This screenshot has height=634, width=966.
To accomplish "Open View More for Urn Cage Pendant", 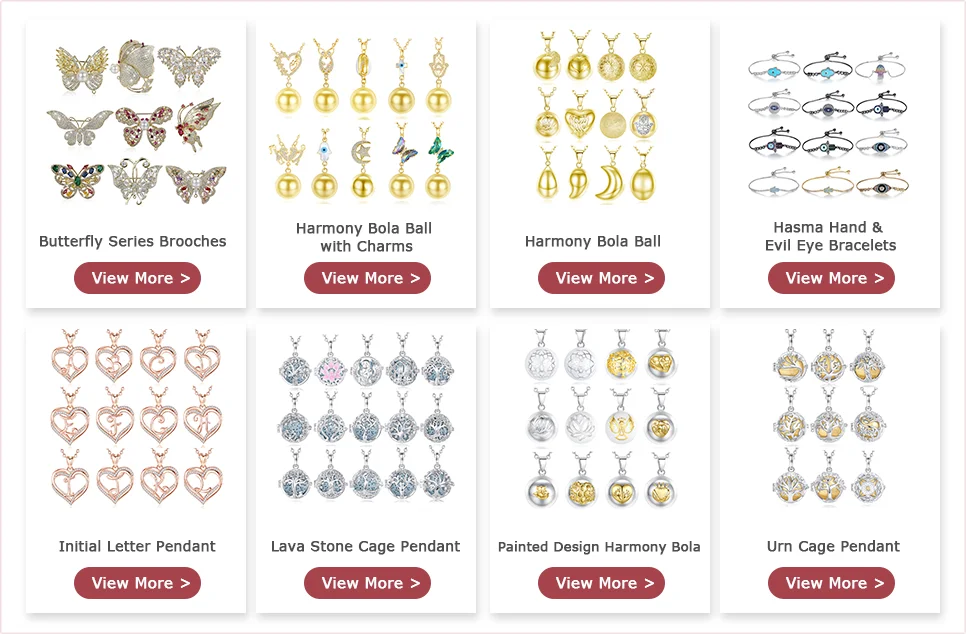I will tap(831, 583).
